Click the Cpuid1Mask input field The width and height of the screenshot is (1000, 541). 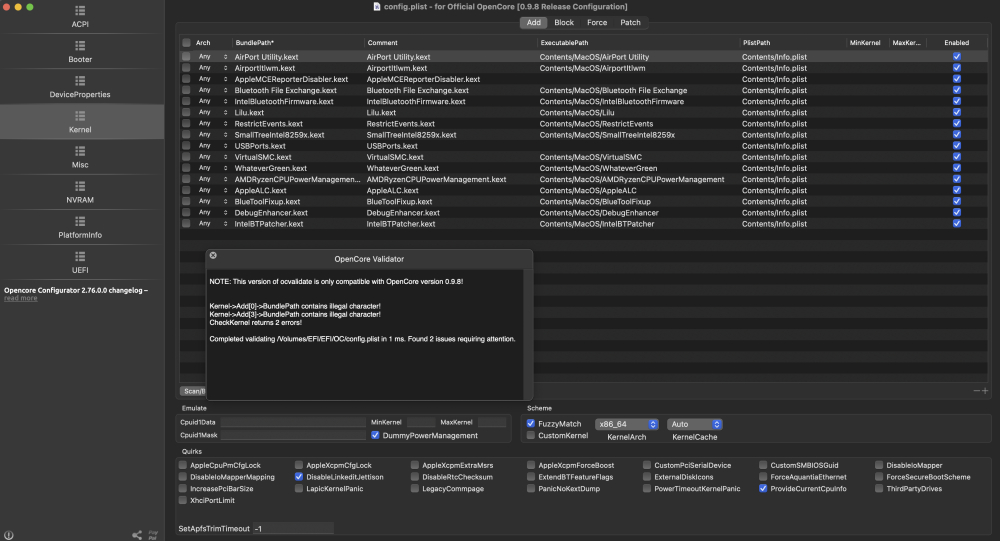pos(293,435)
